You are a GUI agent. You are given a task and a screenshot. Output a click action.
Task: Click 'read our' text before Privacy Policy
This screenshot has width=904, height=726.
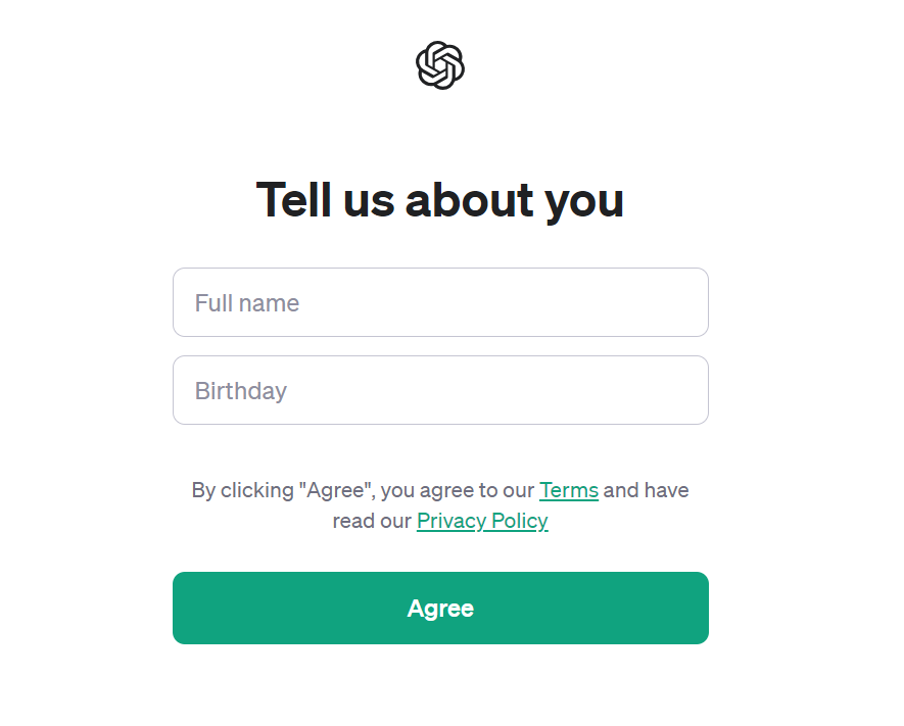click(372, 521)
